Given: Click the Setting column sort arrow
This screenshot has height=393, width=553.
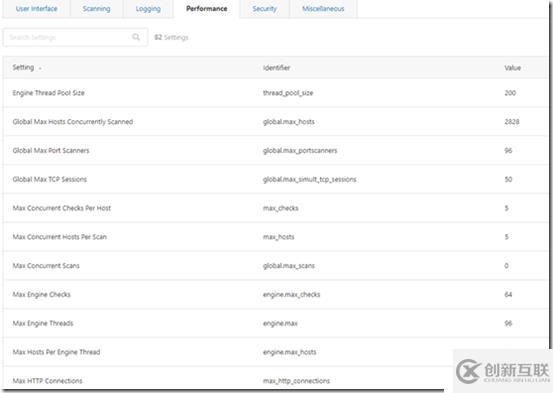Looking at the screenshot, I should (40, 68).
